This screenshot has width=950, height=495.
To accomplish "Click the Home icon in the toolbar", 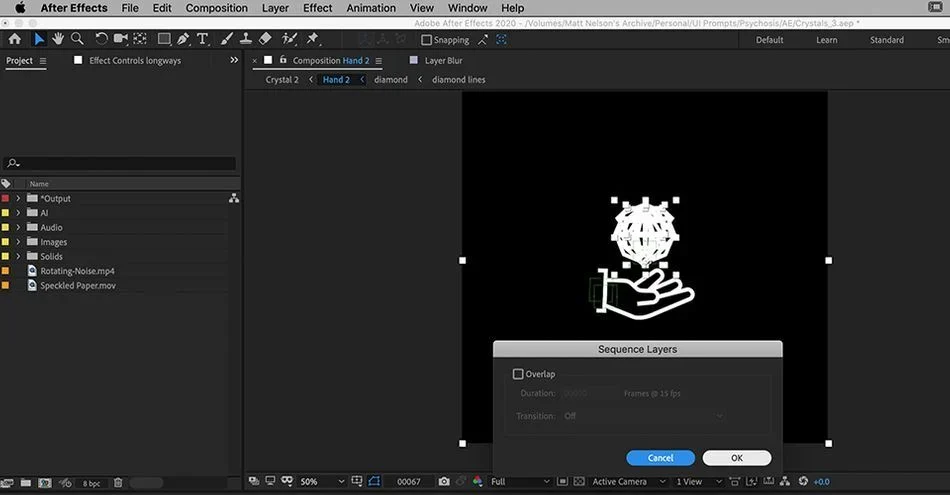I will point(15,39).
